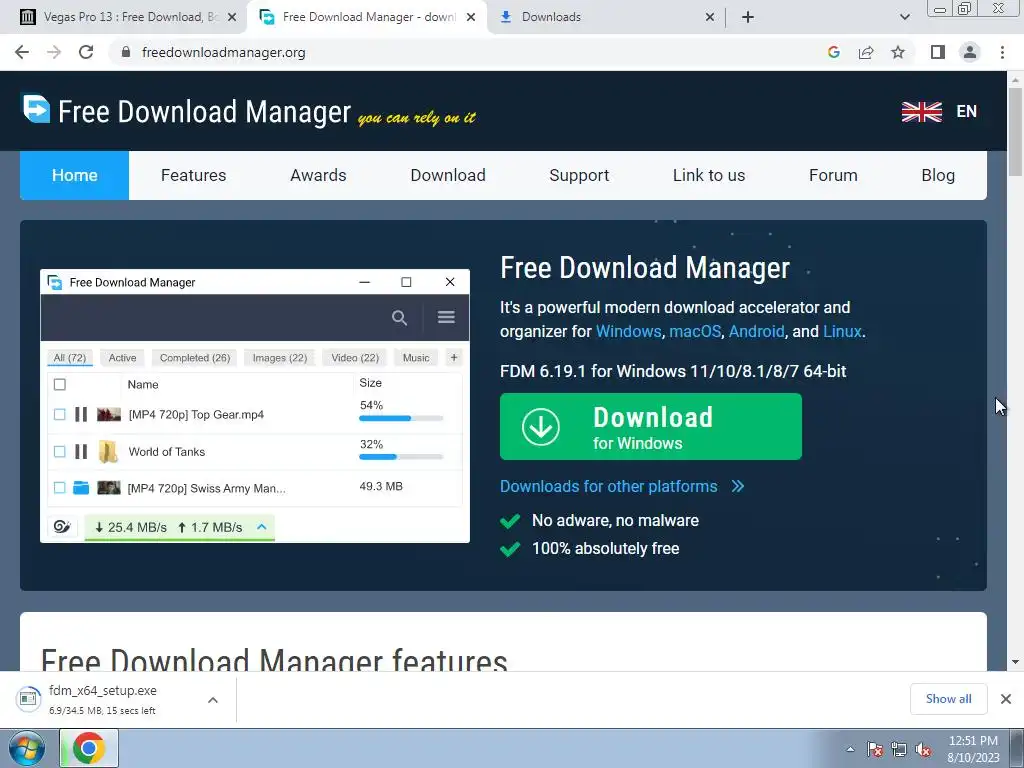Screen dimensions: 1024x768
Task: Tick the Top Gear.mp4 checkbox
Action: (59, 414)
